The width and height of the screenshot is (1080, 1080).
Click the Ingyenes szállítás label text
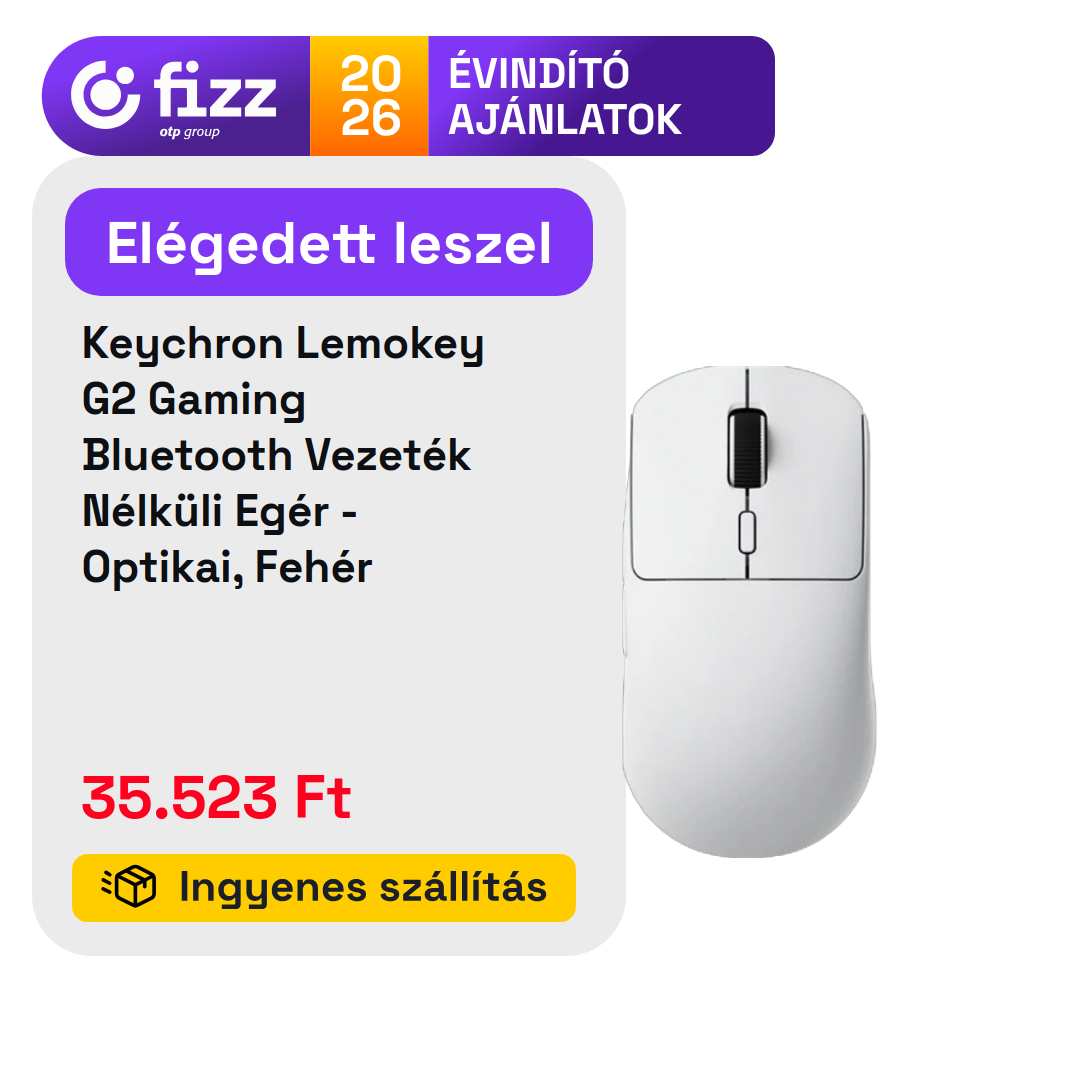coord(363,887)
